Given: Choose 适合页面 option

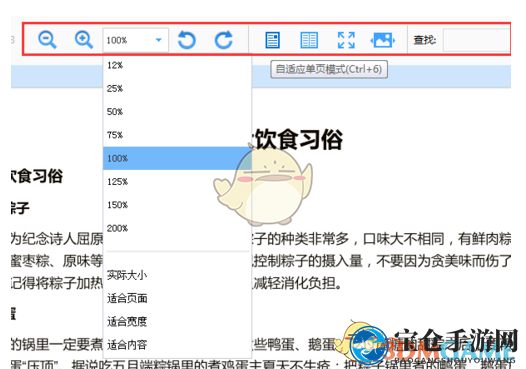Looking at the screenshot, I should point(177,298).
